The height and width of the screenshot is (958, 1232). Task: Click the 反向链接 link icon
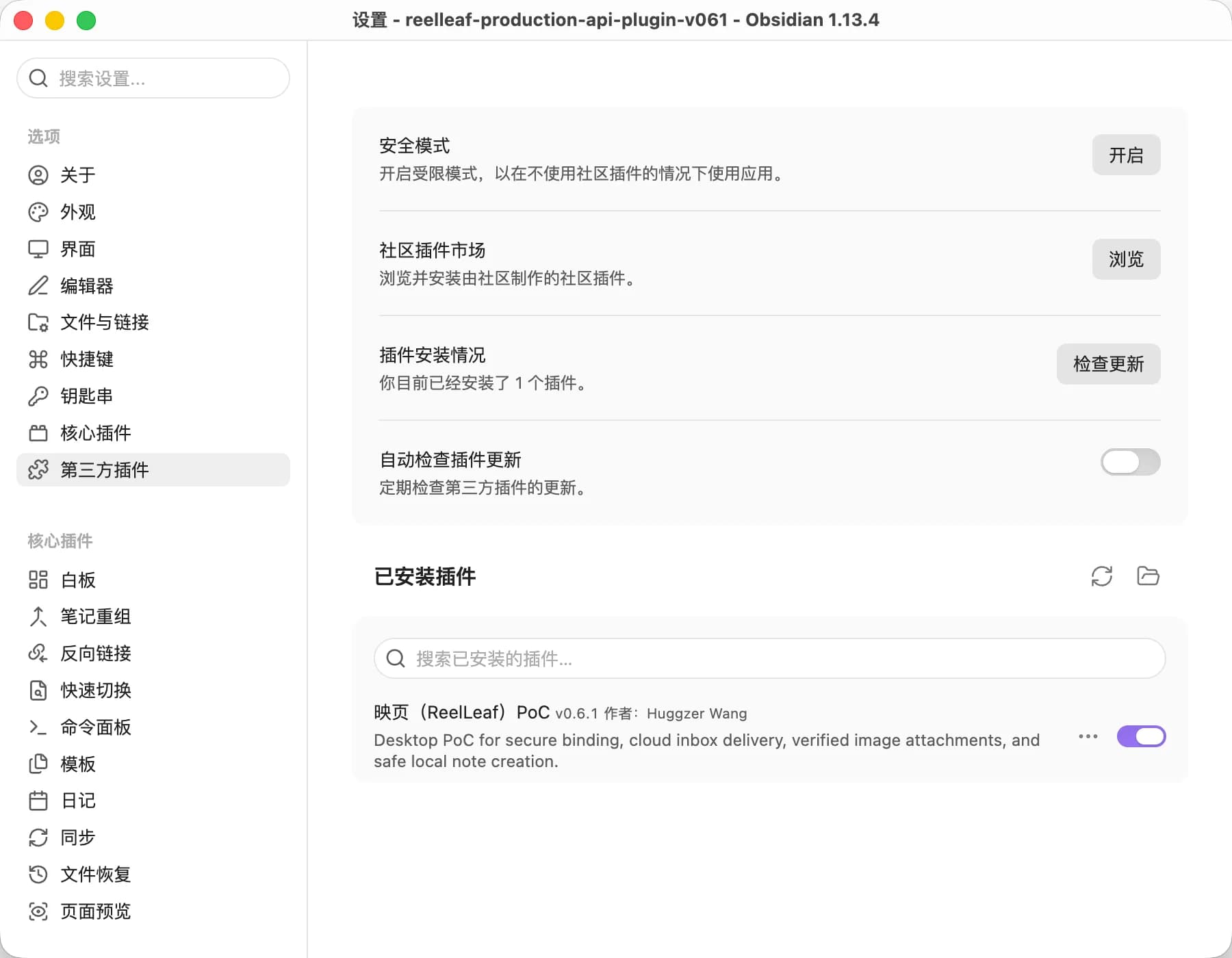[38, 653]
